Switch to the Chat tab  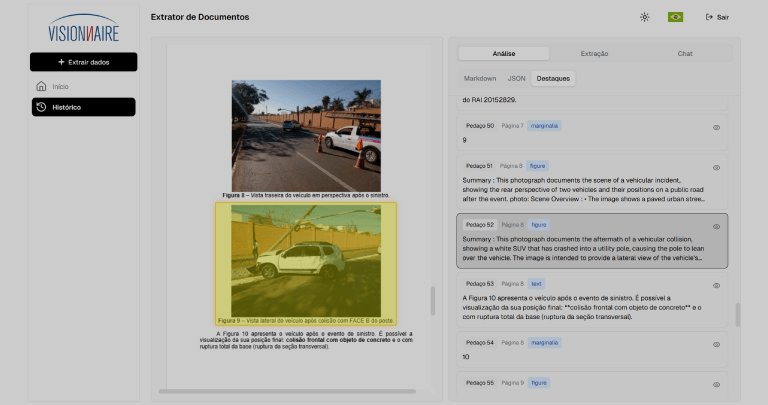click(x=685, y=53)
